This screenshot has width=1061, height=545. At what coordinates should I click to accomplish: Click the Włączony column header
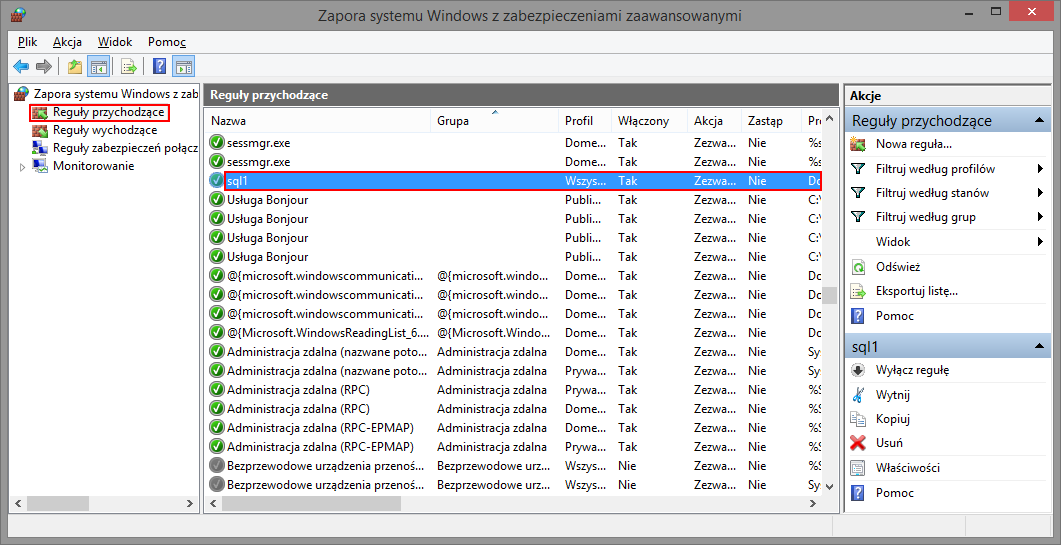click(649, 121)
